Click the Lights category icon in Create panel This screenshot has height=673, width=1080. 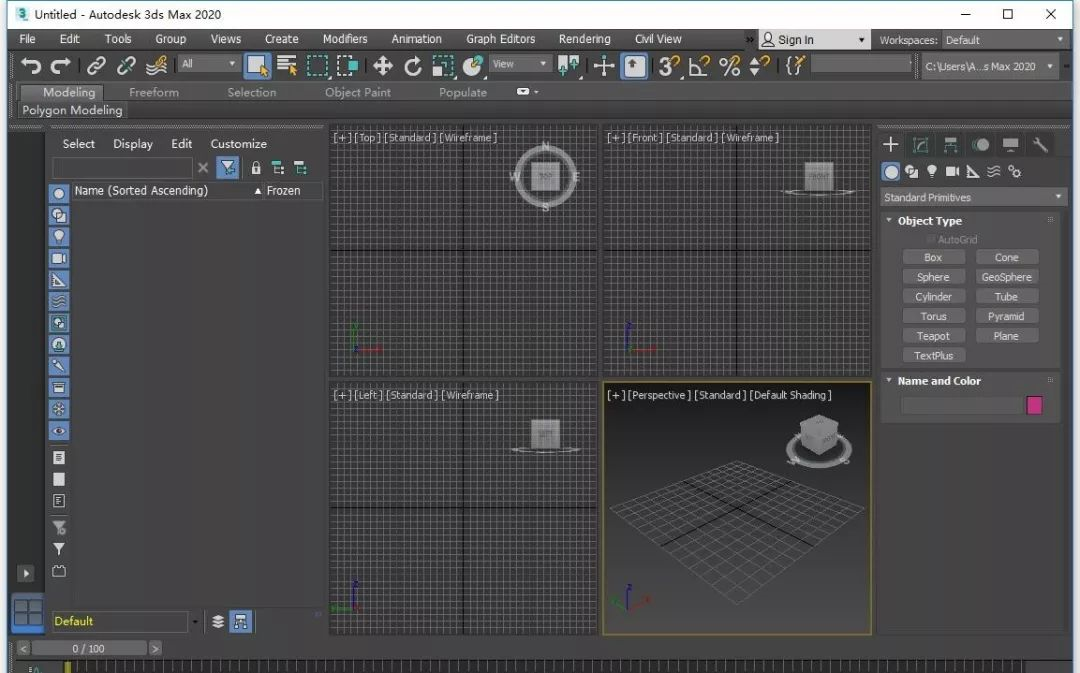click(932, 171)
